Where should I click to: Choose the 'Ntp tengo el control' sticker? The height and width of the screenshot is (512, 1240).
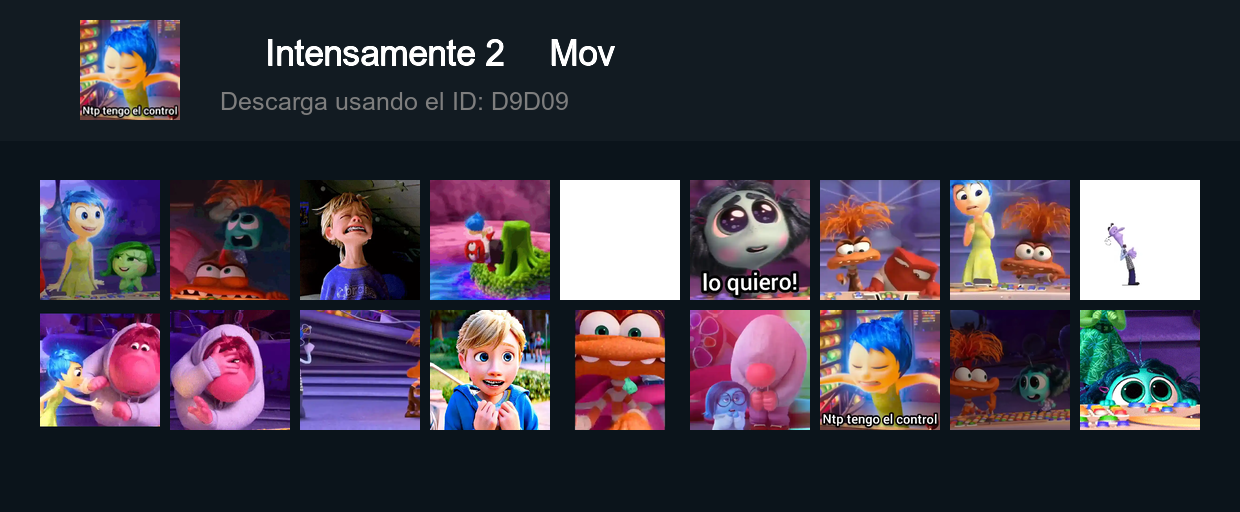(x=880, y=370)
